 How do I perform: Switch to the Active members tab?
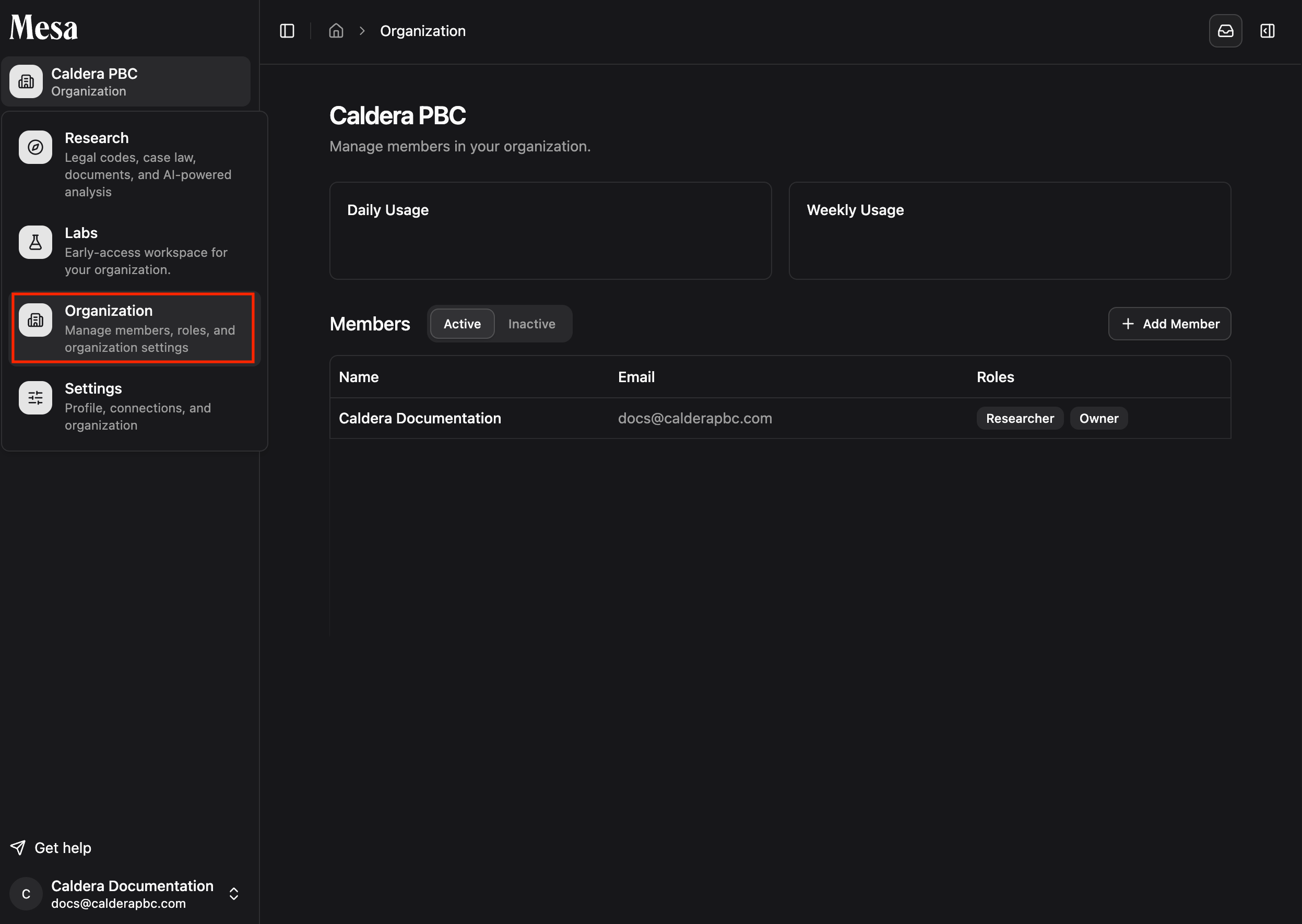(x=462, y=324)
